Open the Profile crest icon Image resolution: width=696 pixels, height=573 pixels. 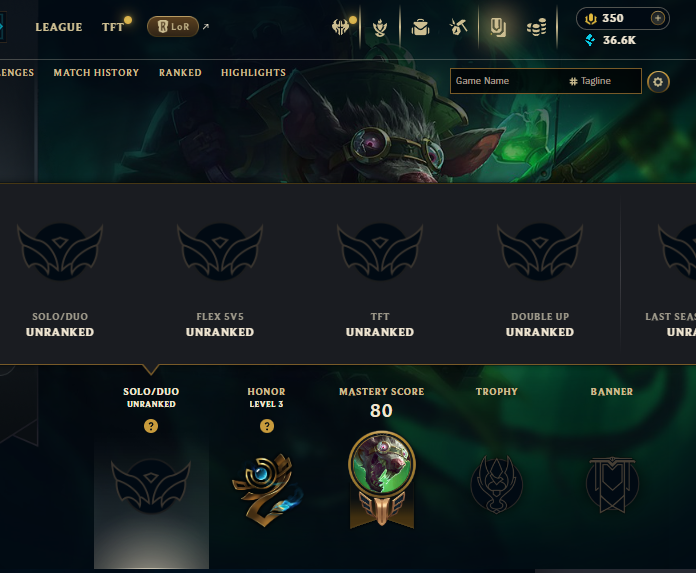tap(380, 28)
